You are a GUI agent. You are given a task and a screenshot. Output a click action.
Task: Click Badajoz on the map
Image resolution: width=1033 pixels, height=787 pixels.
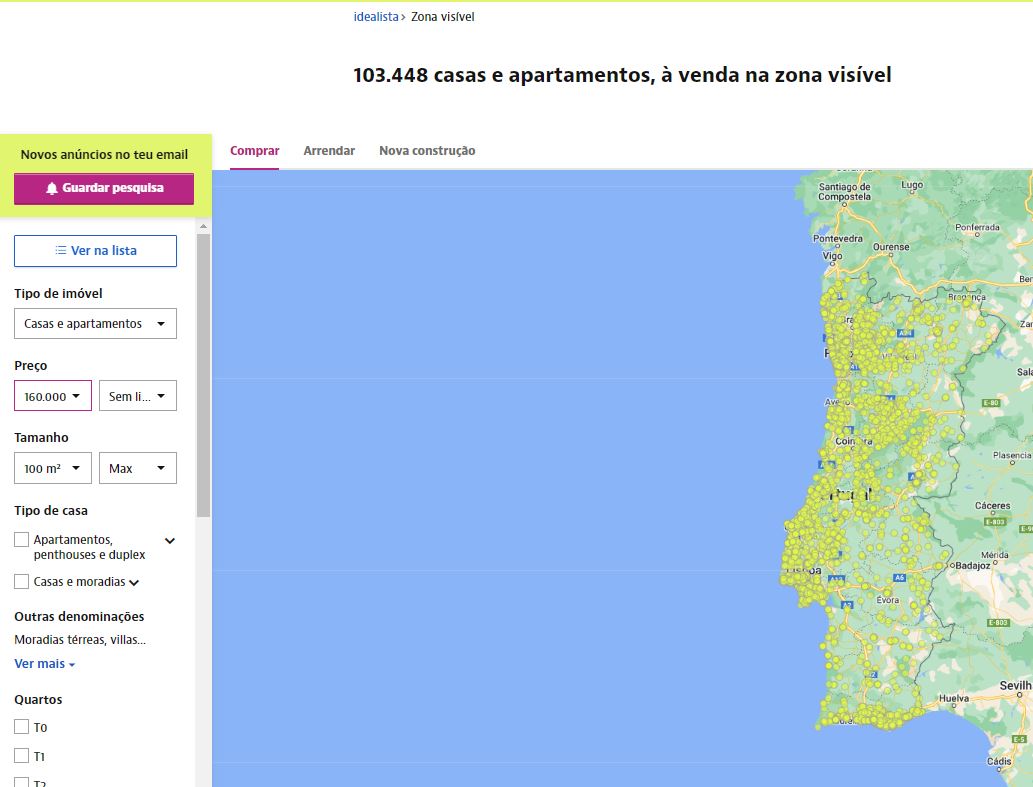[972, 566]
